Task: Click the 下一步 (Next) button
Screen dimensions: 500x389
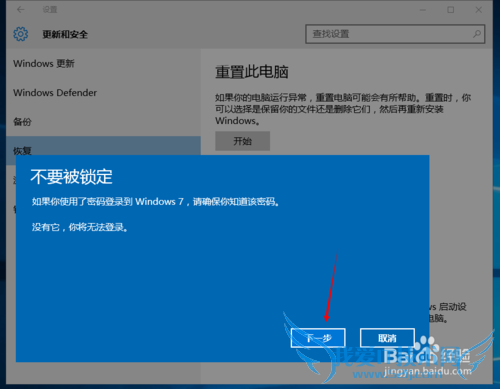Action: click(x=318, y=338)
